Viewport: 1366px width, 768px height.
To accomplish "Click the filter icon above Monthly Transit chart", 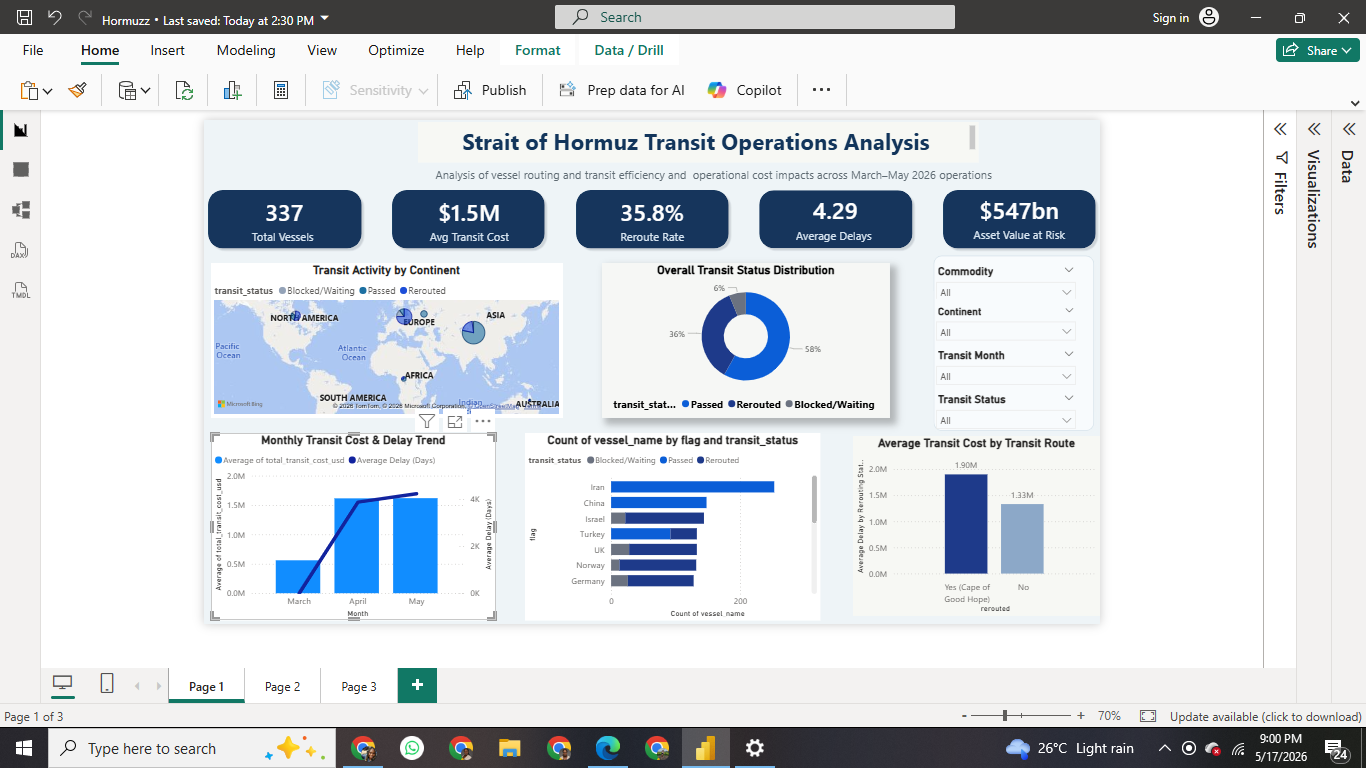I will (x=426, y=422).
